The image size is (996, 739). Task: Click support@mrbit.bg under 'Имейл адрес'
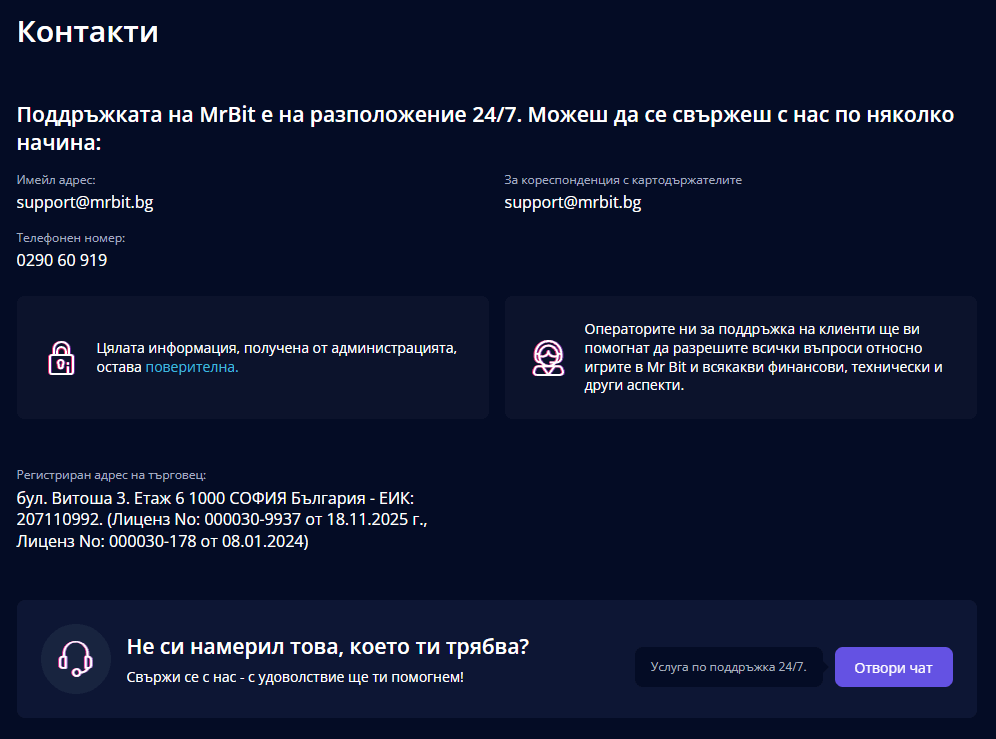click(85, 202)
